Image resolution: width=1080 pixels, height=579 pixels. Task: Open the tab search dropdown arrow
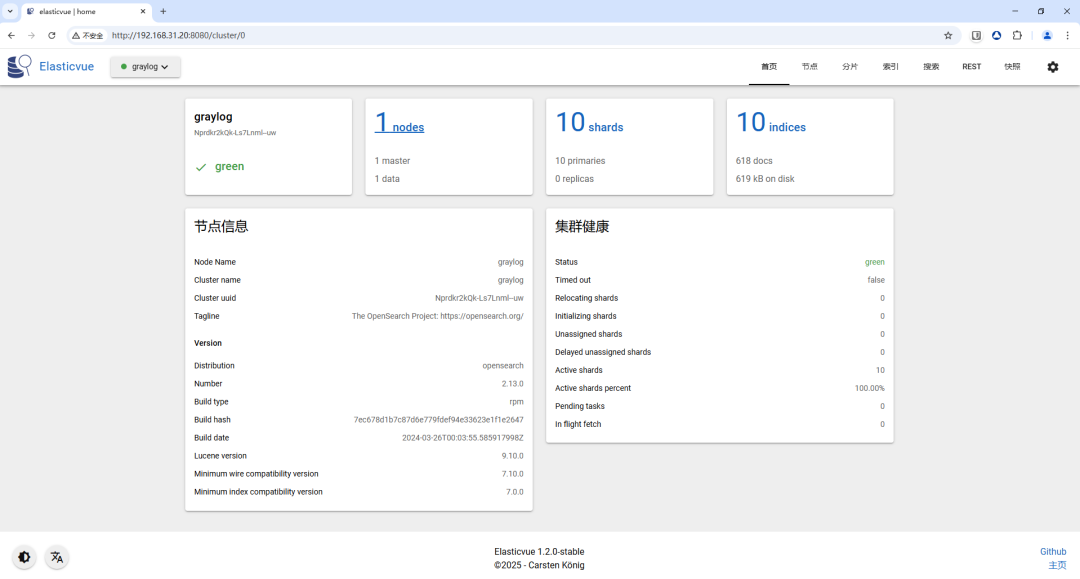click(10, 11)
